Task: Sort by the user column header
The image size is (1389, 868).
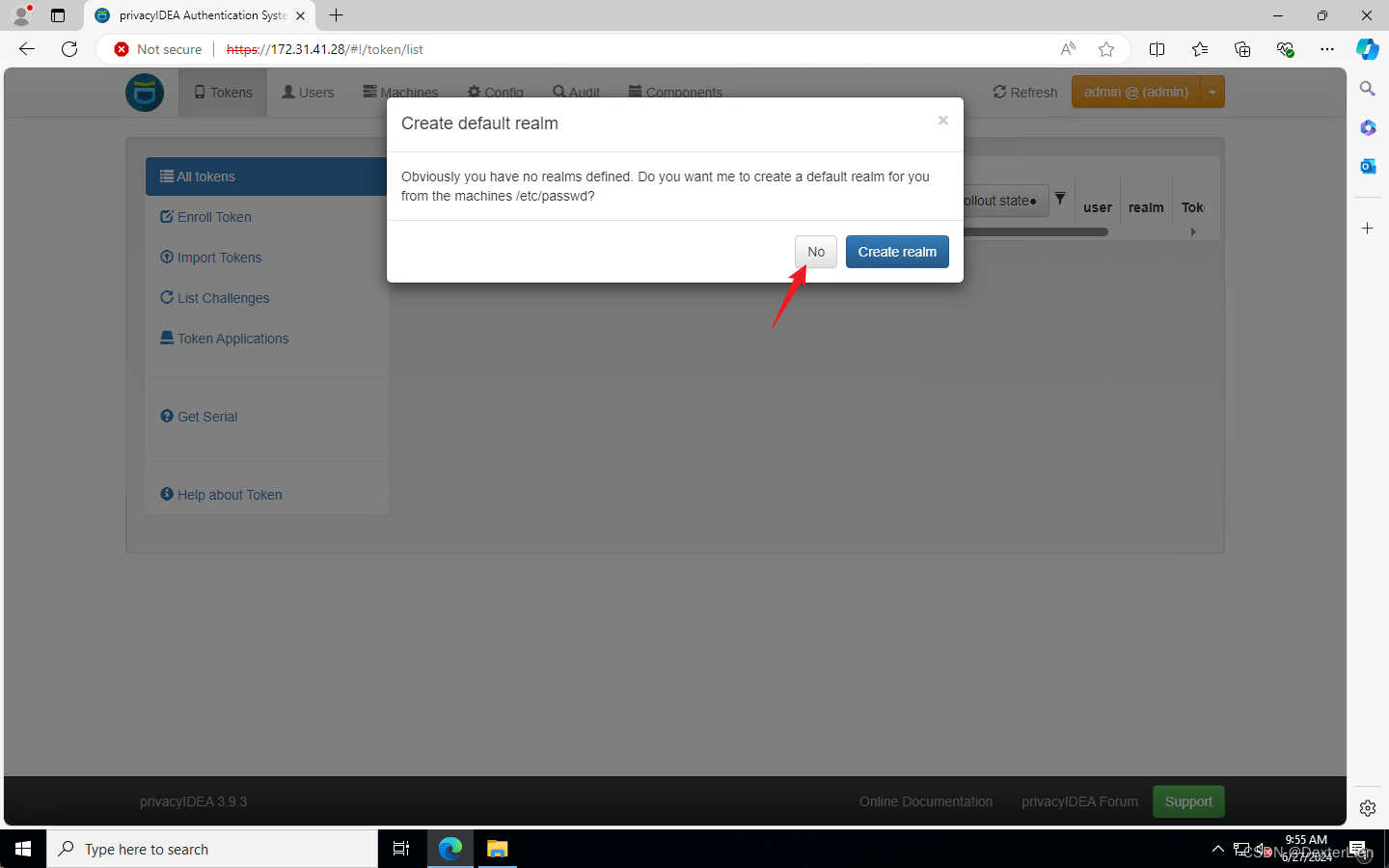Action: click(1098, 207)
